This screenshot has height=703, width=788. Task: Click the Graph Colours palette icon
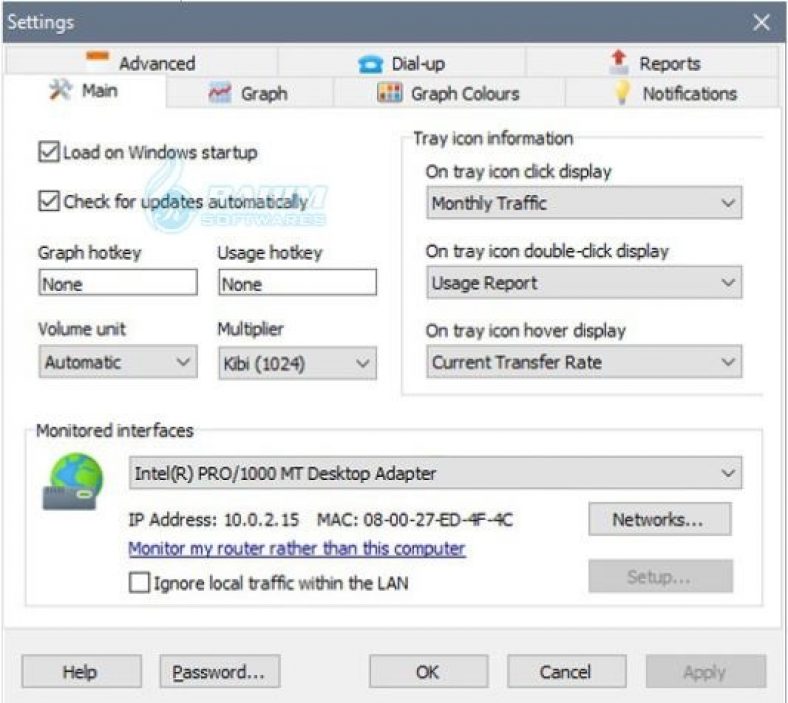pos(389,93)
